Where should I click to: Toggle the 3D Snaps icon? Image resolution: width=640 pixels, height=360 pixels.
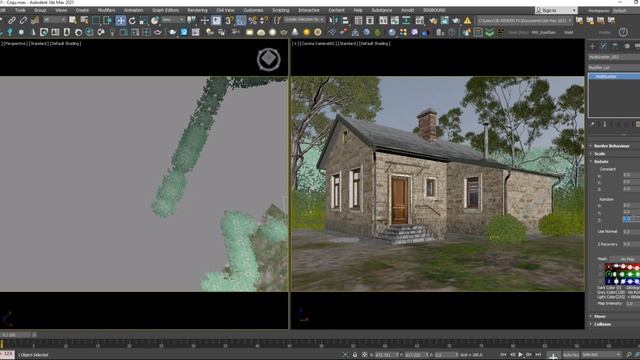(230, 20)
